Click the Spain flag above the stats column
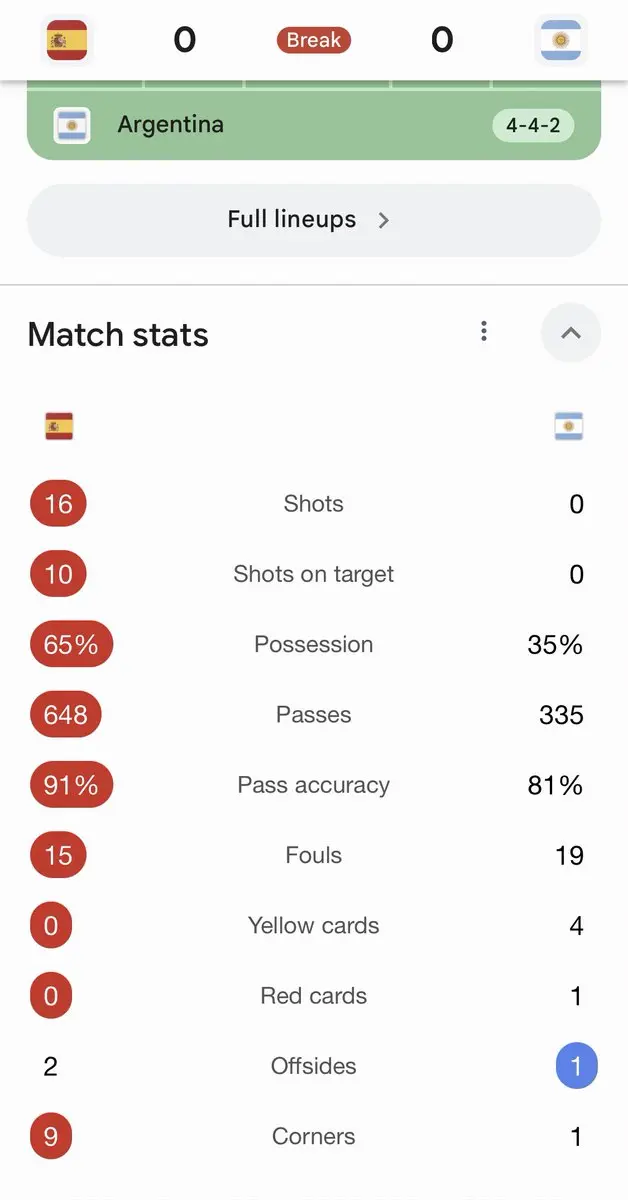The height and width of the screenshot is (1200, 628). 59,427
